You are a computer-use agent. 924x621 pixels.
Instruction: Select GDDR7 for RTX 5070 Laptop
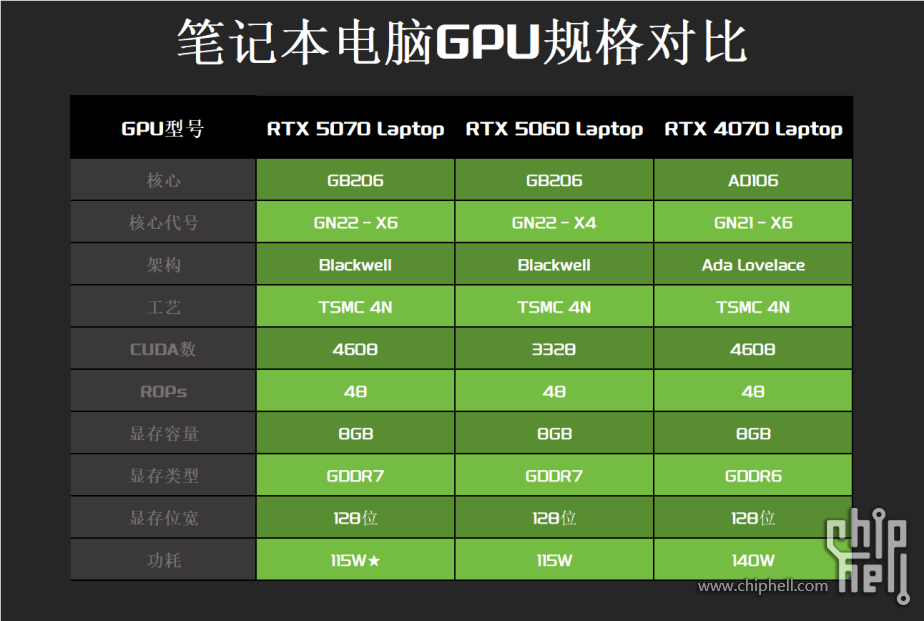pyautogui.click(x=355, y=476)
